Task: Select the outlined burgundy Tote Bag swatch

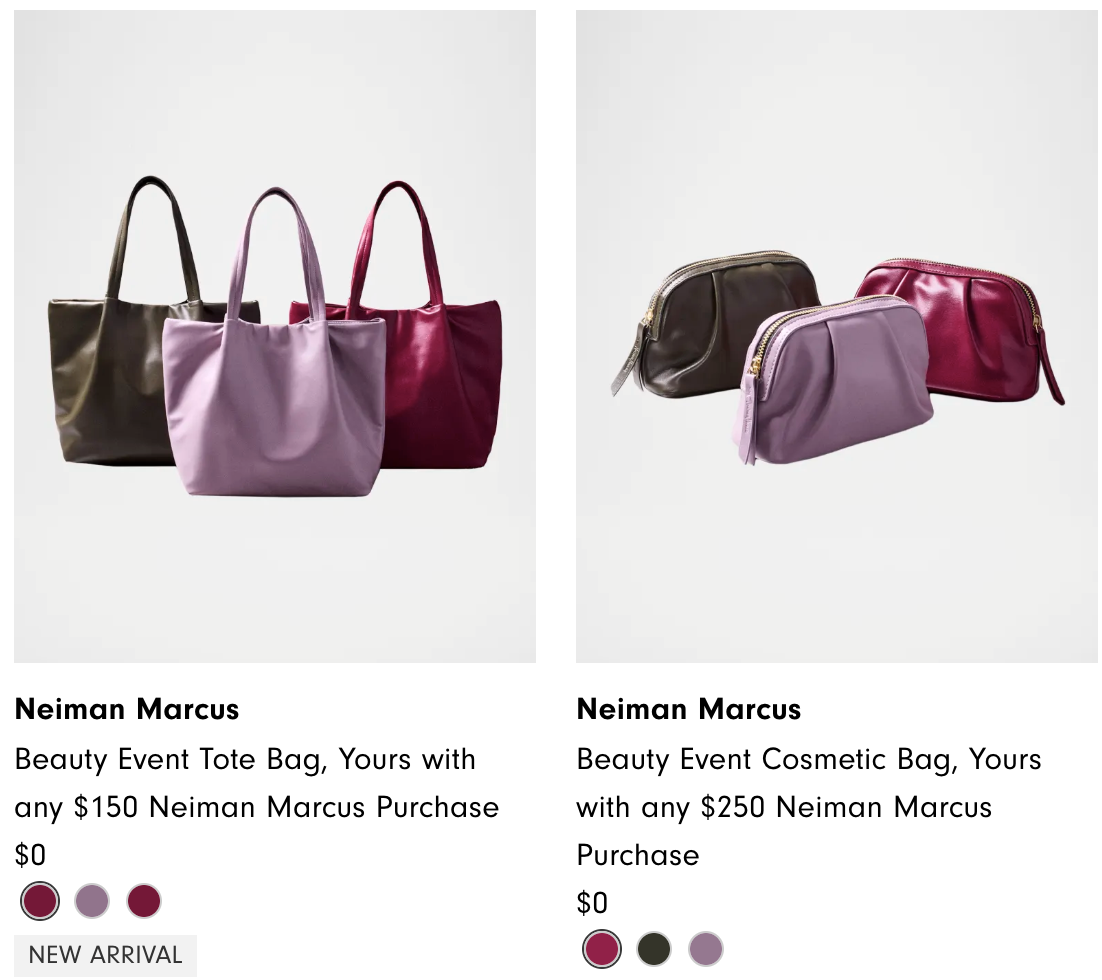Action: (40, 901)
